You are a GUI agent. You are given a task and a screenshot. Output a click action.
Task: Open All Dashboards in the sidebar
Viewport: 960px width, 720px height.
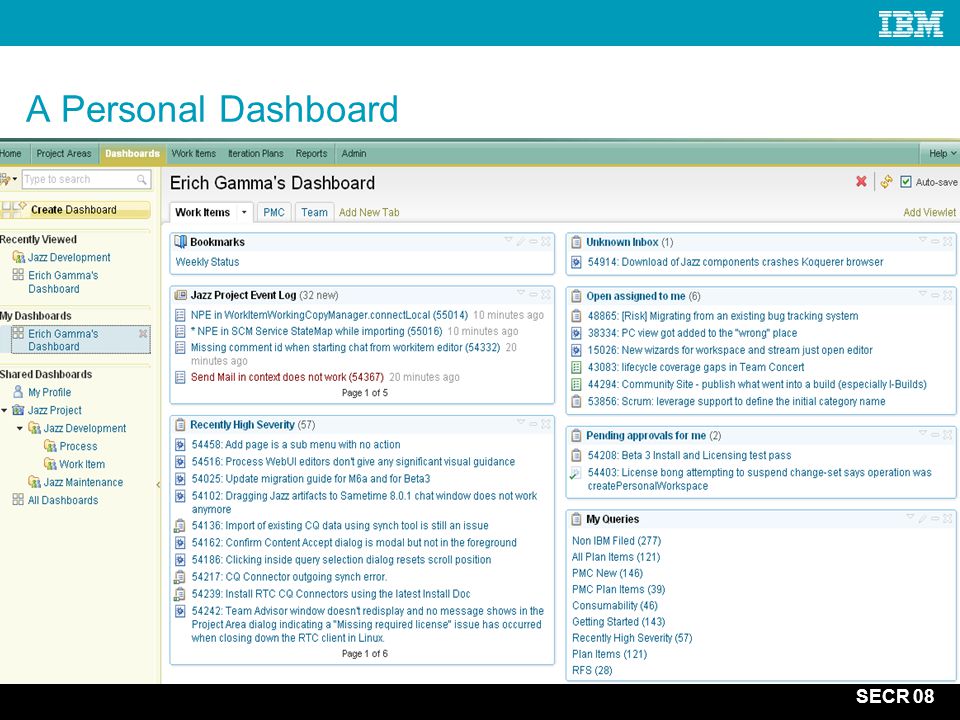pyautogui.click(x=62, y=500)
